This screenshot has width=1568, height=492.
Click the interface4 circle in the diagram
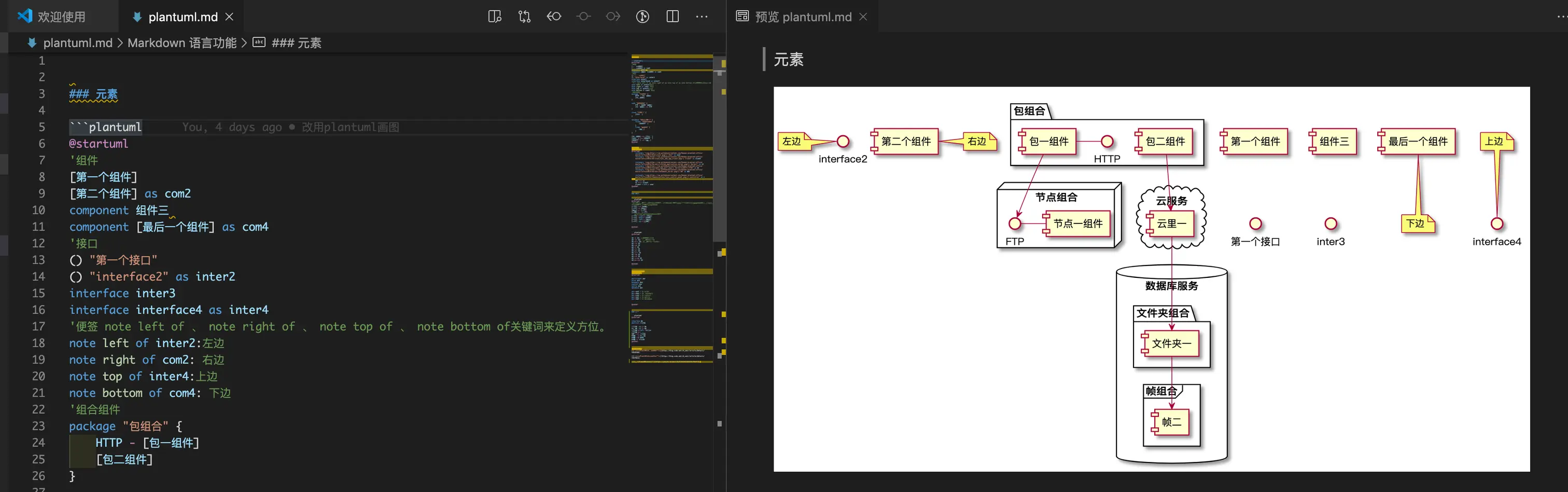click(x=1497, y=223)
